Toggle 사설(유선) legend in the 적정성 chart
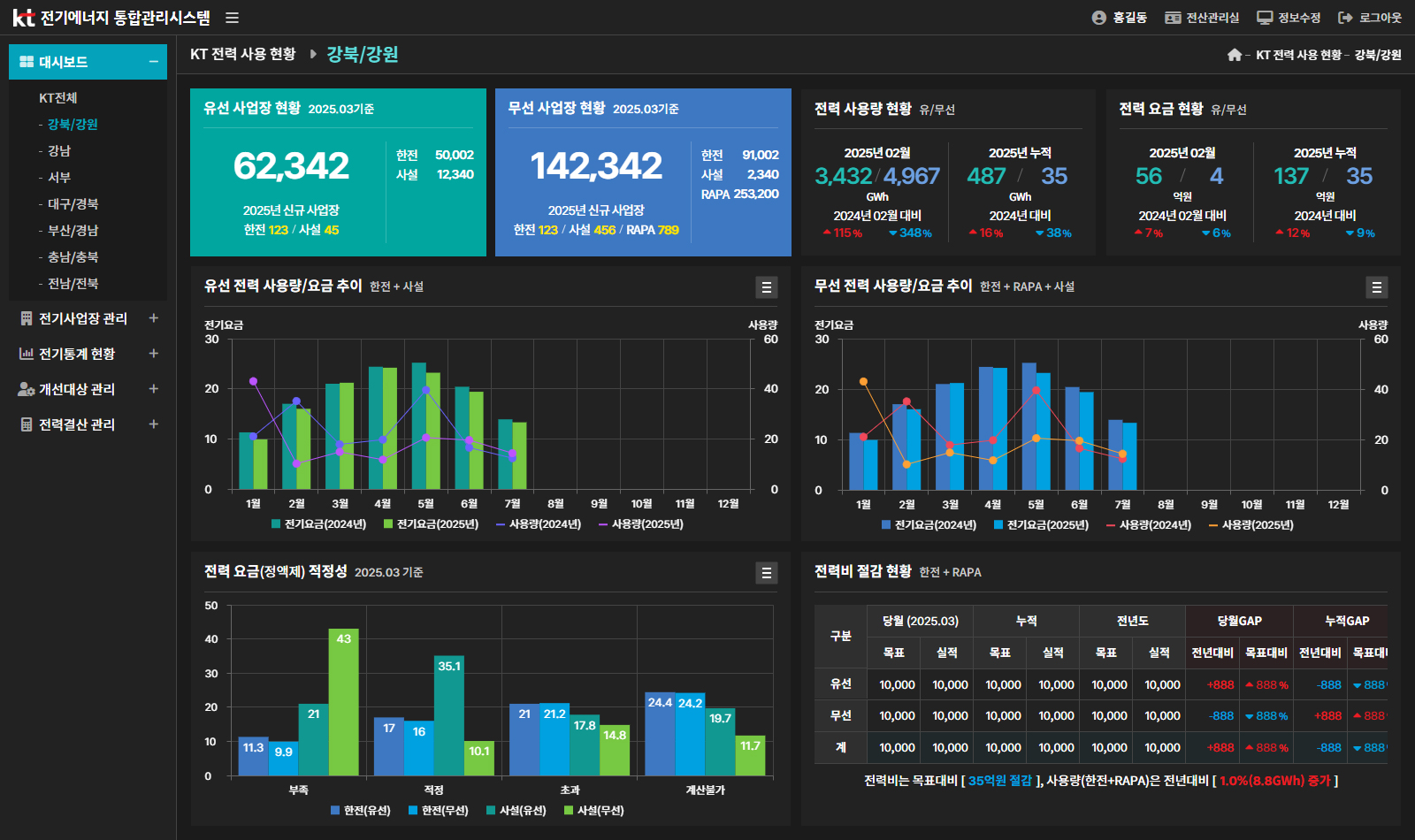1415x840 pixels. (516, 811)
